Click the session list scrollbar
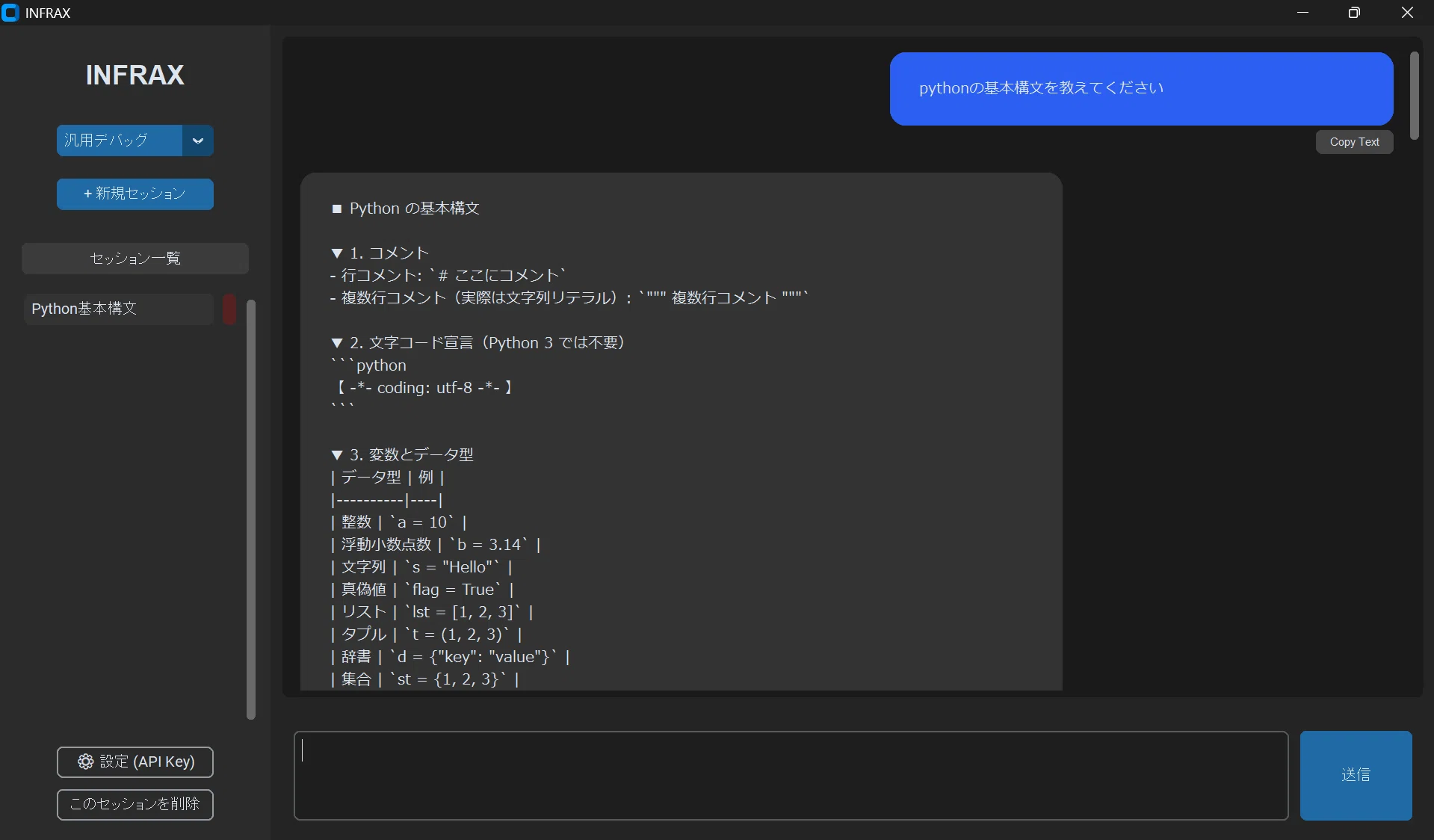 (x=251, y=510)
